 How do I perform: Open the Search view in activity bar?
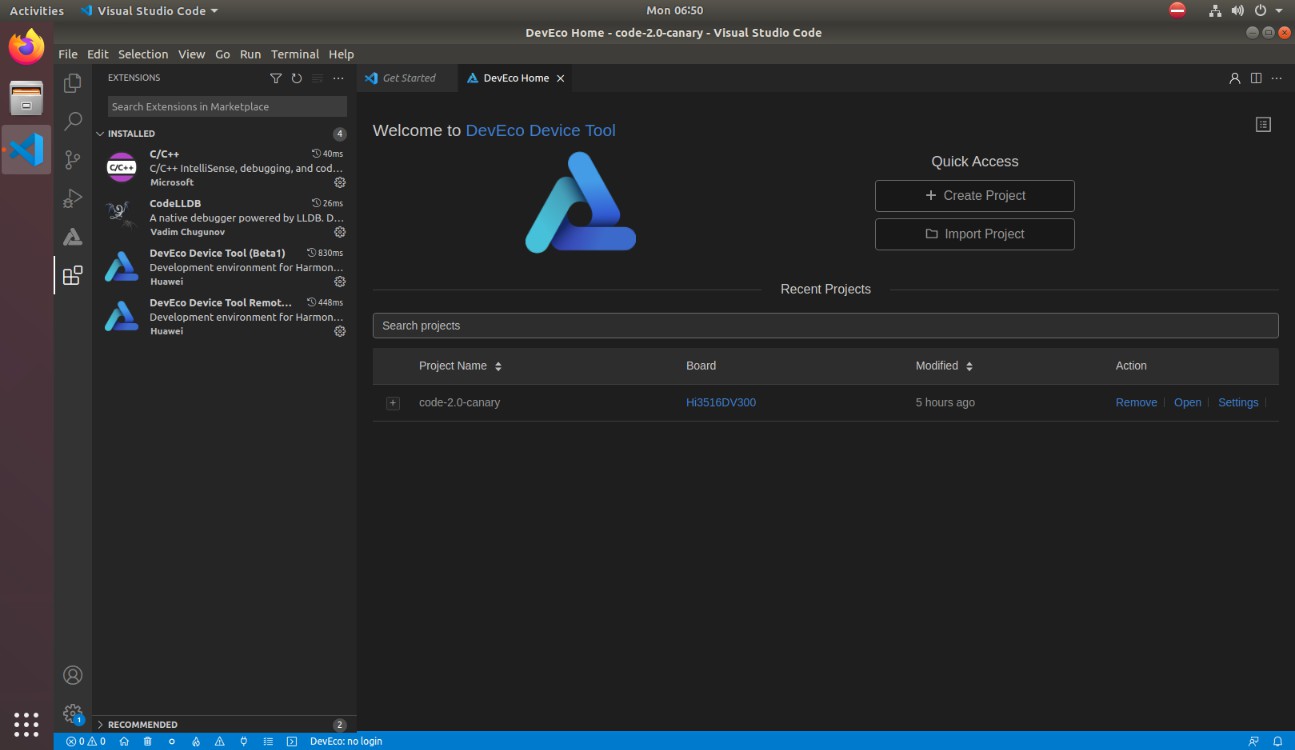coord(73,122)
